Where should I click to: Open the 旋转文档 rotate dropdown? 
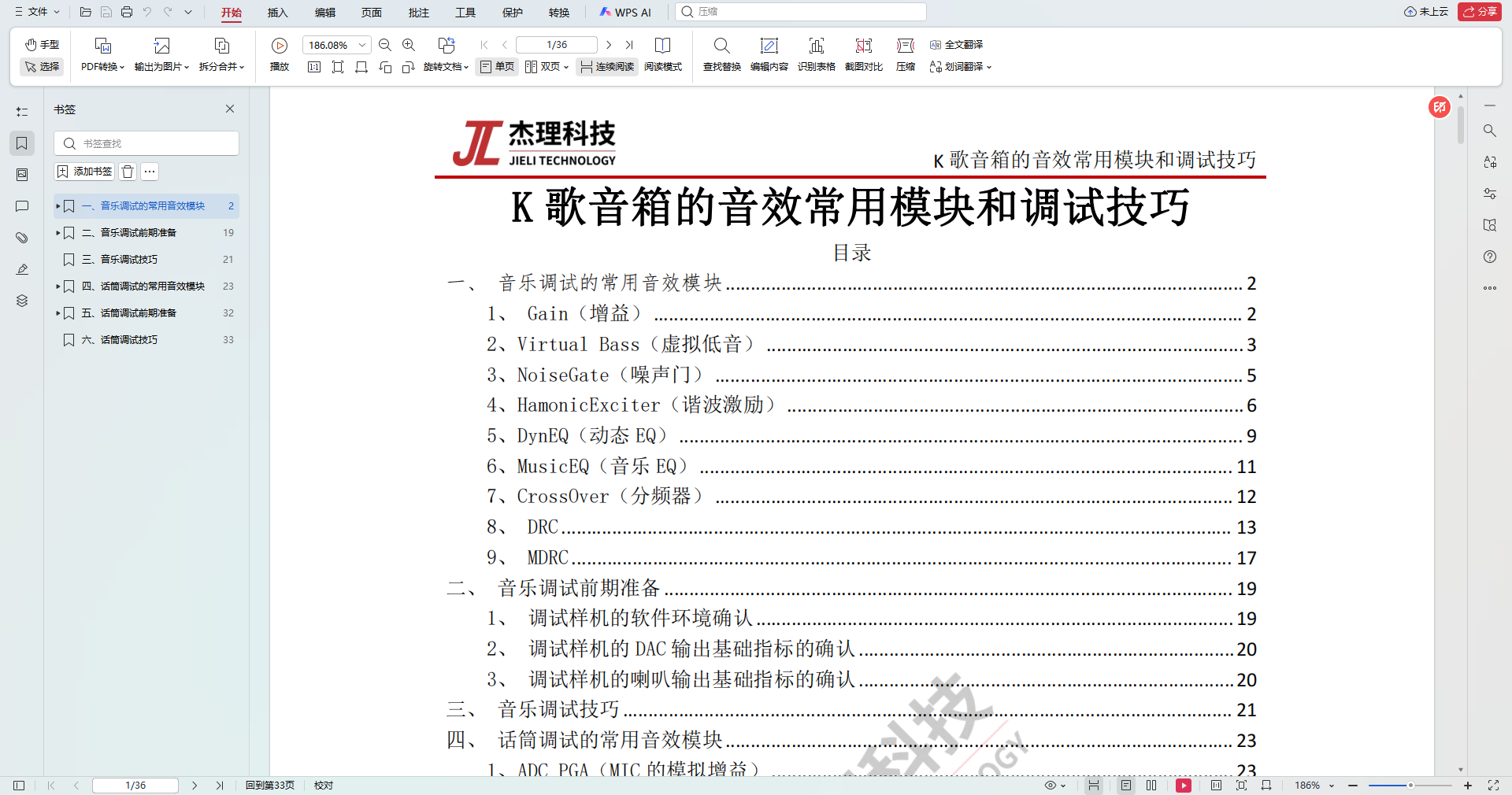pos(446,67)
